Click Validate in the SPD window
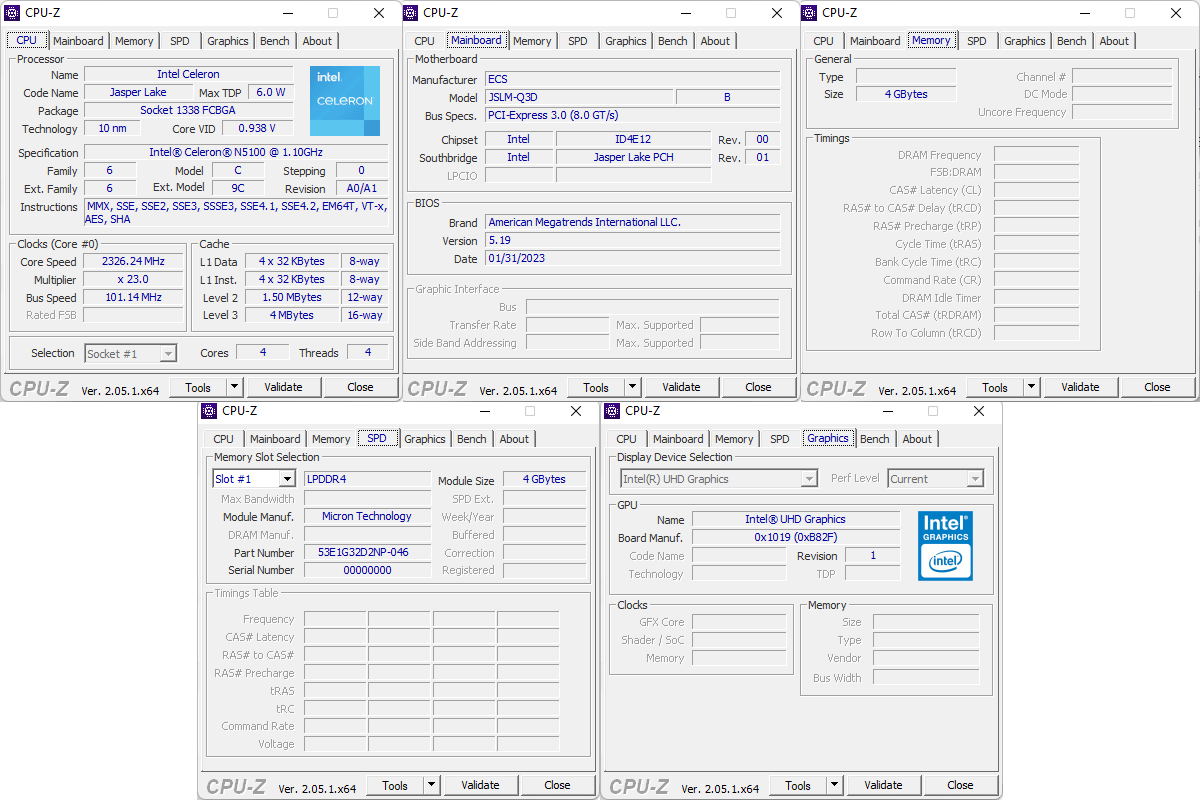This screenshot has width=1200, height=800. point(480,785)
